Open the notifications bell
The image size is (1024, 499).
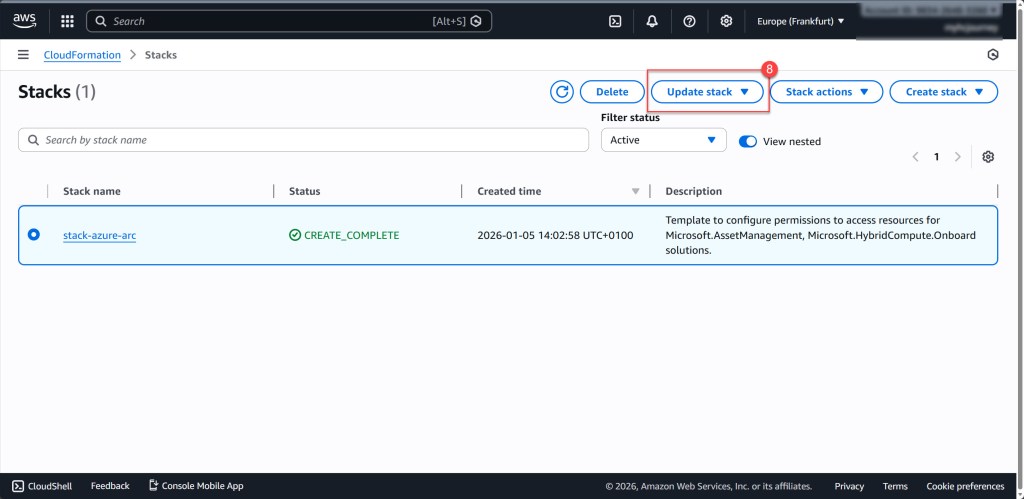pyautogui.click(x=652, y=21)
